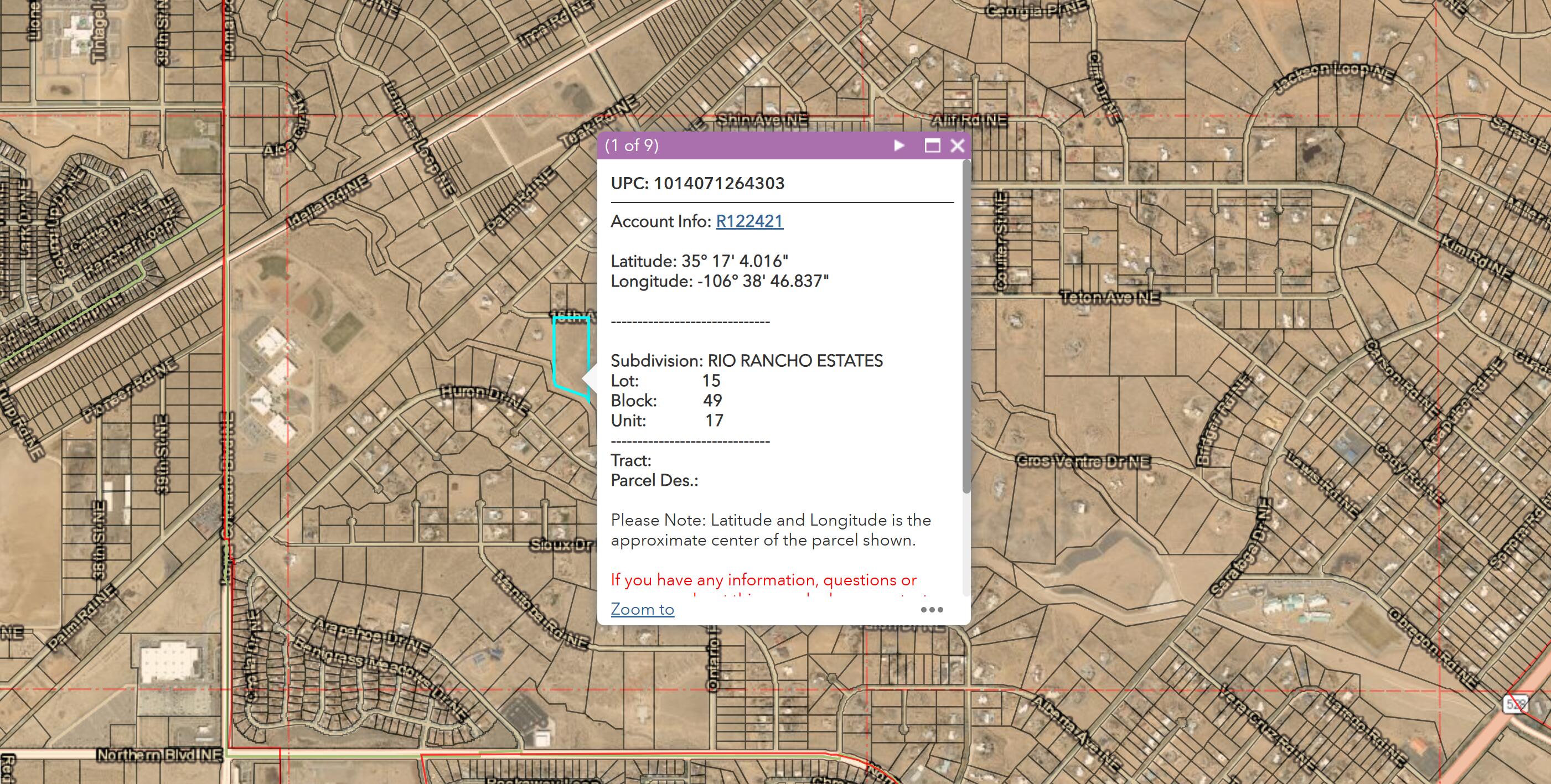Image resolution: width=1551 pixels, height=784 pixels.
Task: Click the Pioneer Rd NE map label
Action: 130,389
